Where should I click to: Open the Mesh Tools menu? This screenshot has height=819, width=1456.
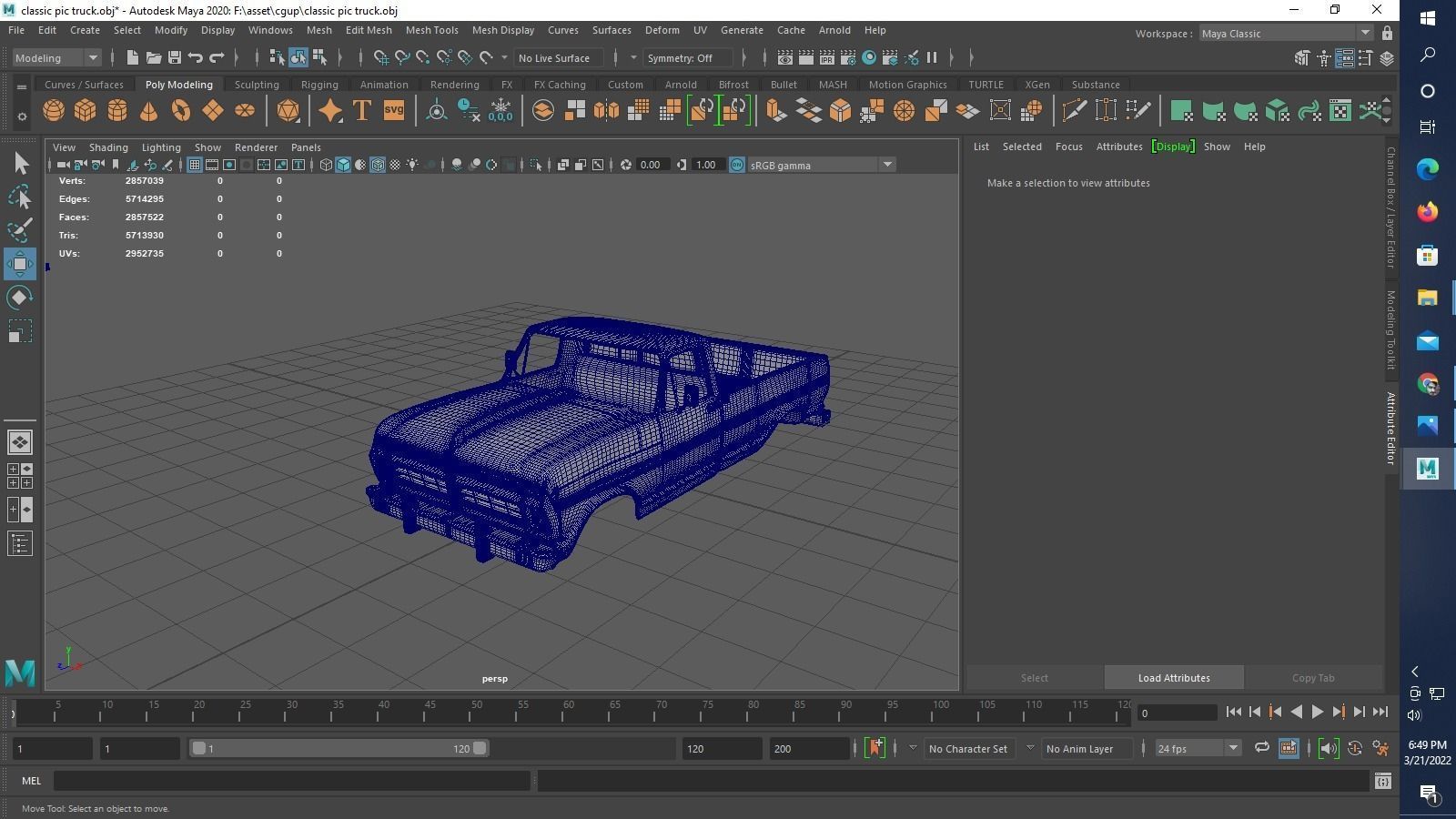pos(431,30)
